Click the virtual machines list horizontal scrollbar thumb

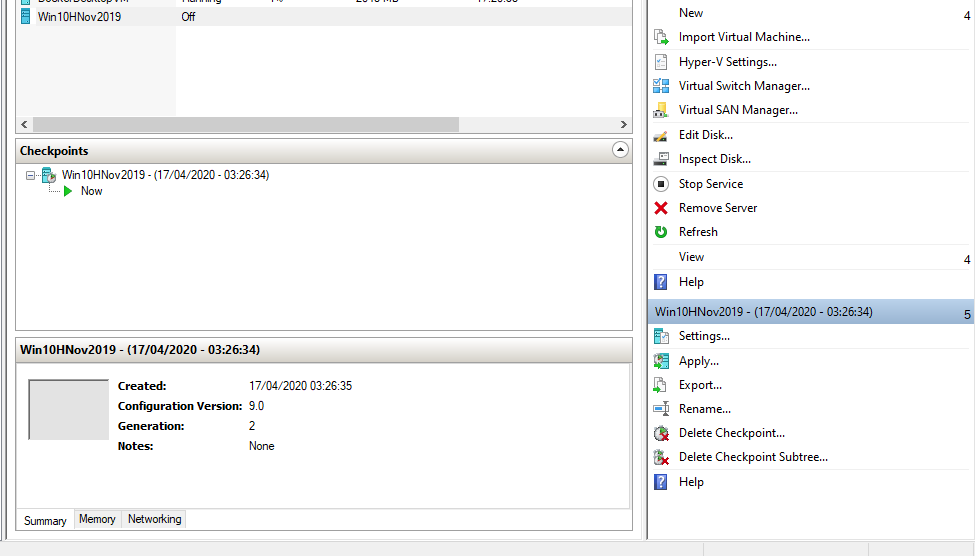click(246, 124)
